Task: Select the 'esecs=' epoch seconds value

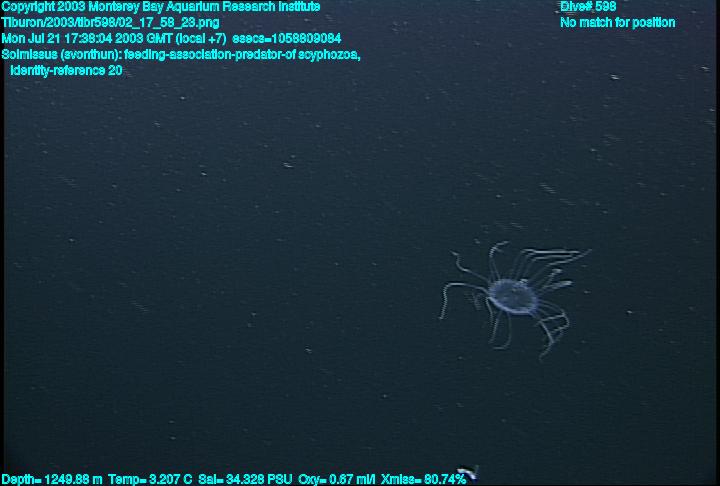Action: click(x=287, y=39)
